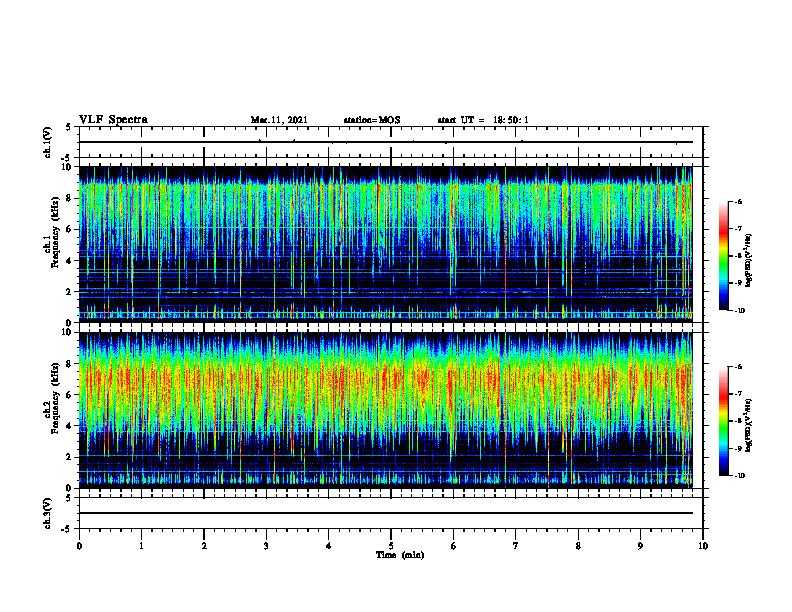Click the lower color scale bar
792x612 pixels.
coord(723,421)
